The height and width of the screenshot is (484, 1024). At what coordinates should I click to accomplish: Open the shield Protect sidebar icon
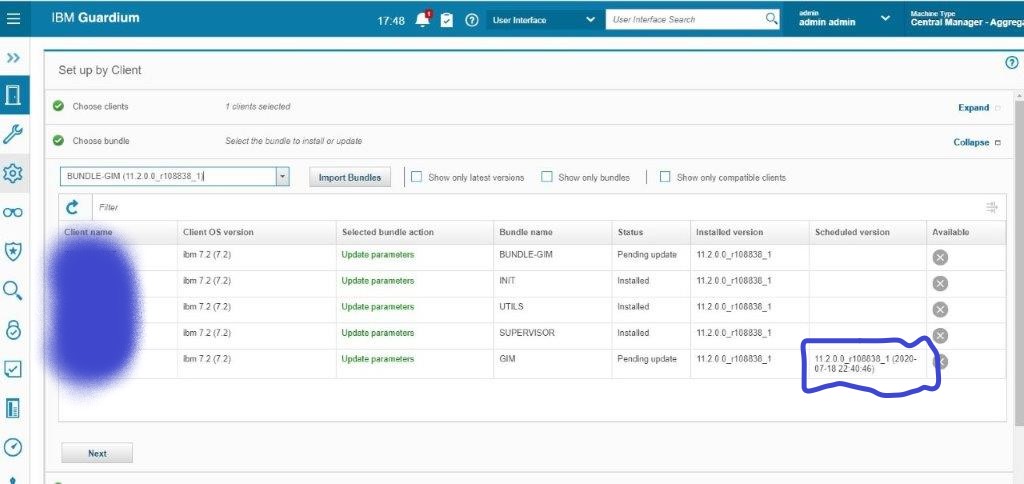point(13,251)
